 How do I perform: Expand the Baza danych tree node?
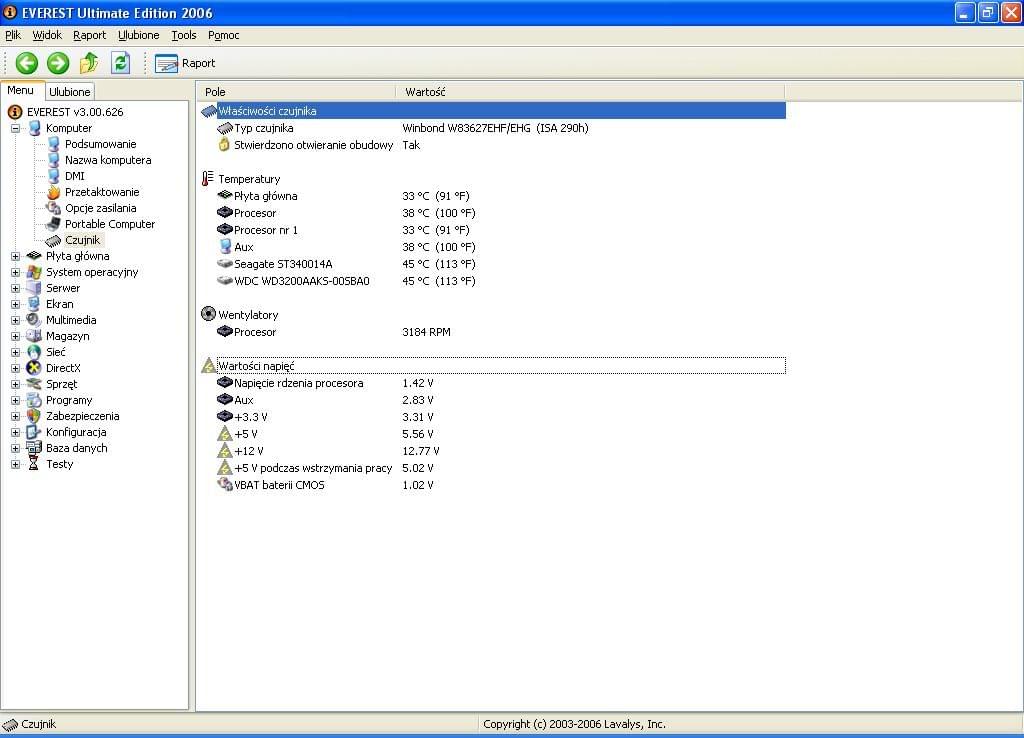16,448
